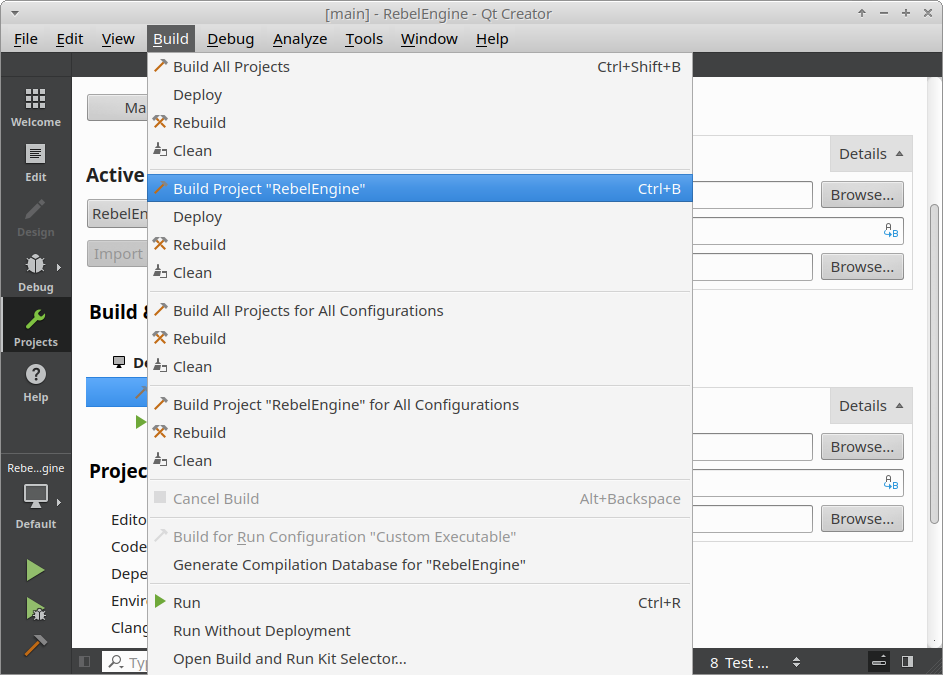This screenshot has height=675, width=943.
Task: Open the File menu
Action: tap(26, 39)
